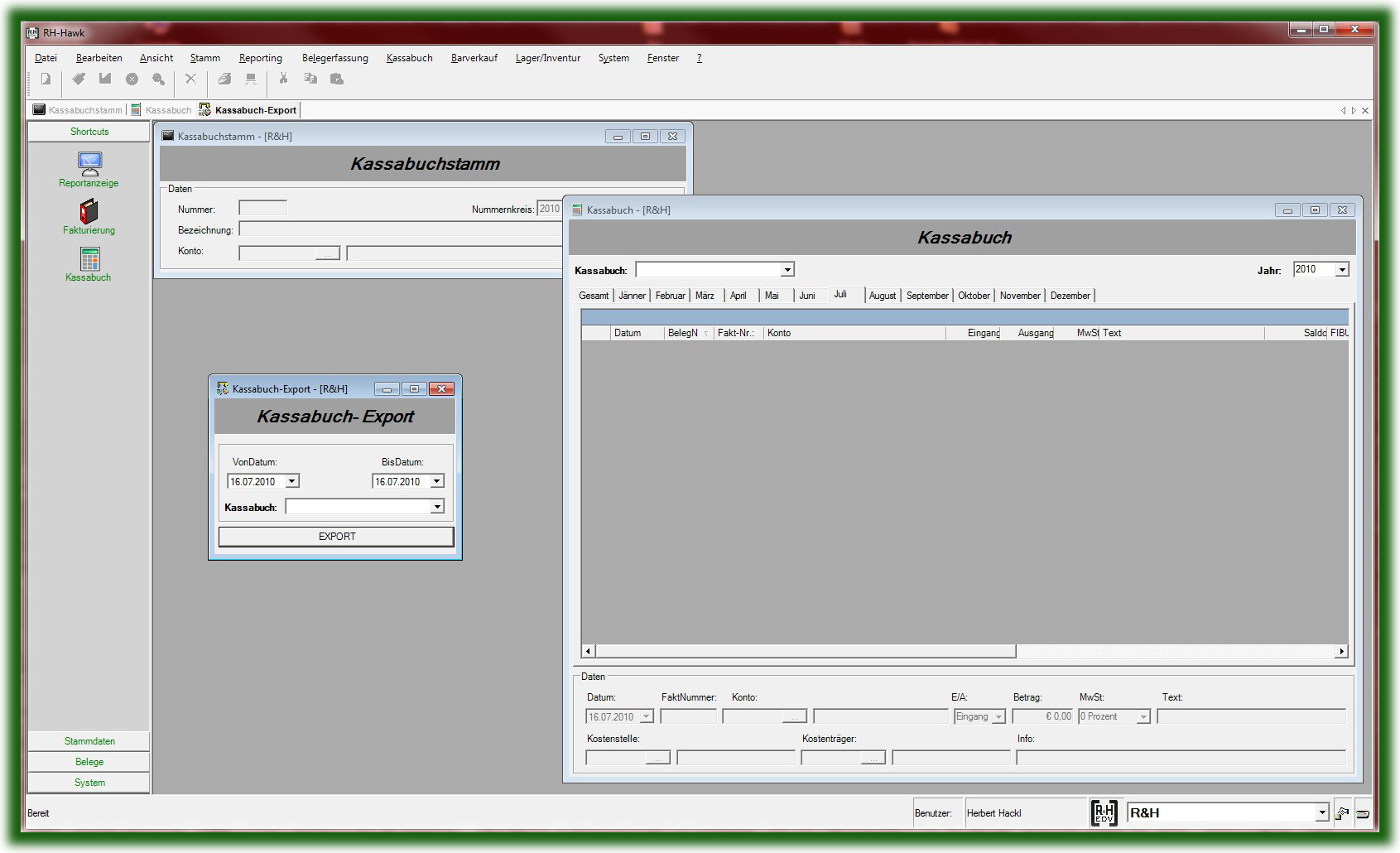Expand the VonDatum date dropdown
The width and height of the screenshot is (1400, 853).
pos(291,481)
